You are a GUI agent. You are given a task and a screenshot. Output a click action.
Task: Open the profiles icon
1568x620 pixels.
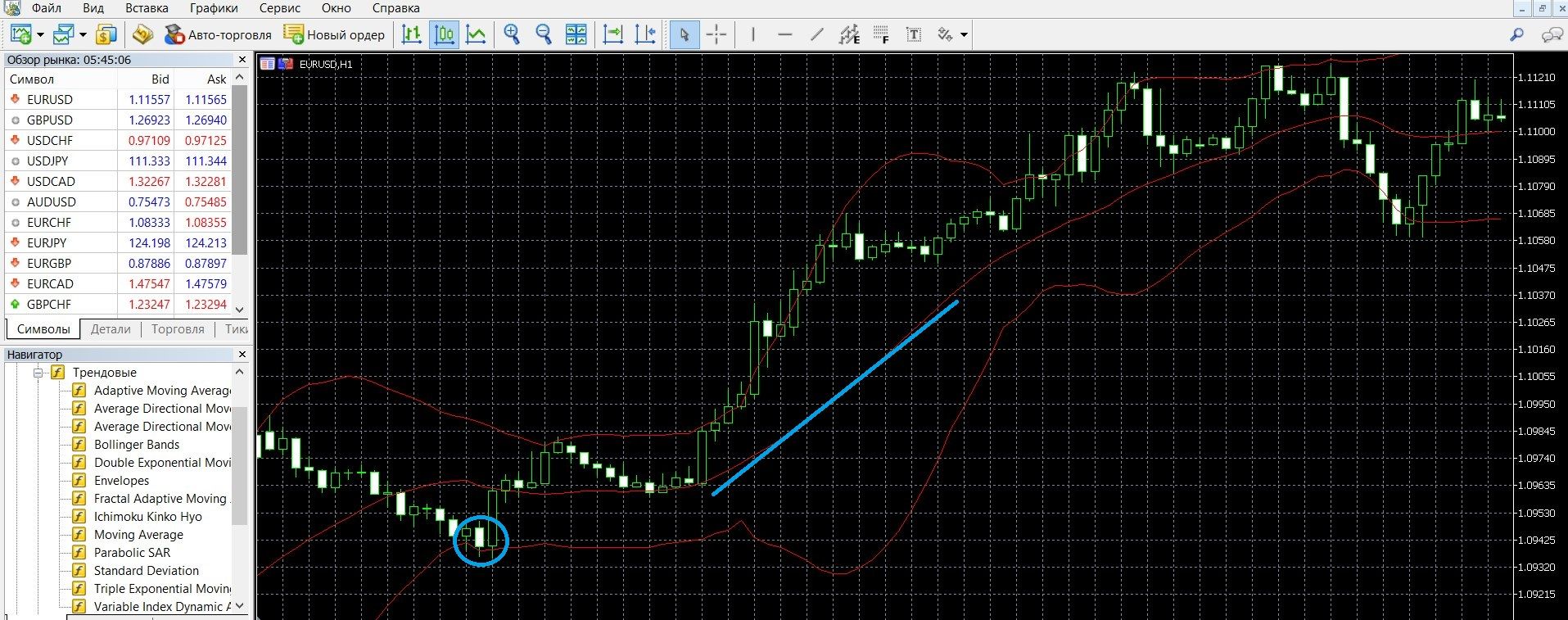(63, 34)
